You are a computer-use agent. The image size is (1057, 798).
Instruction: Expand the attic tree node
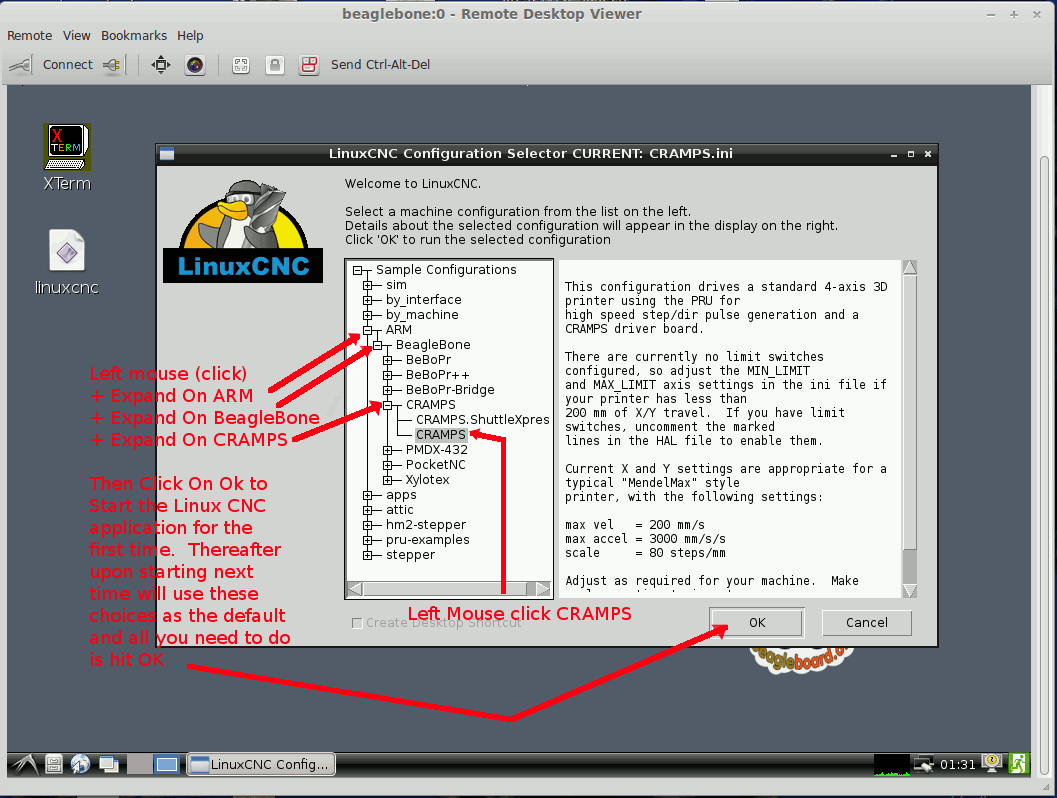[367, 510]
